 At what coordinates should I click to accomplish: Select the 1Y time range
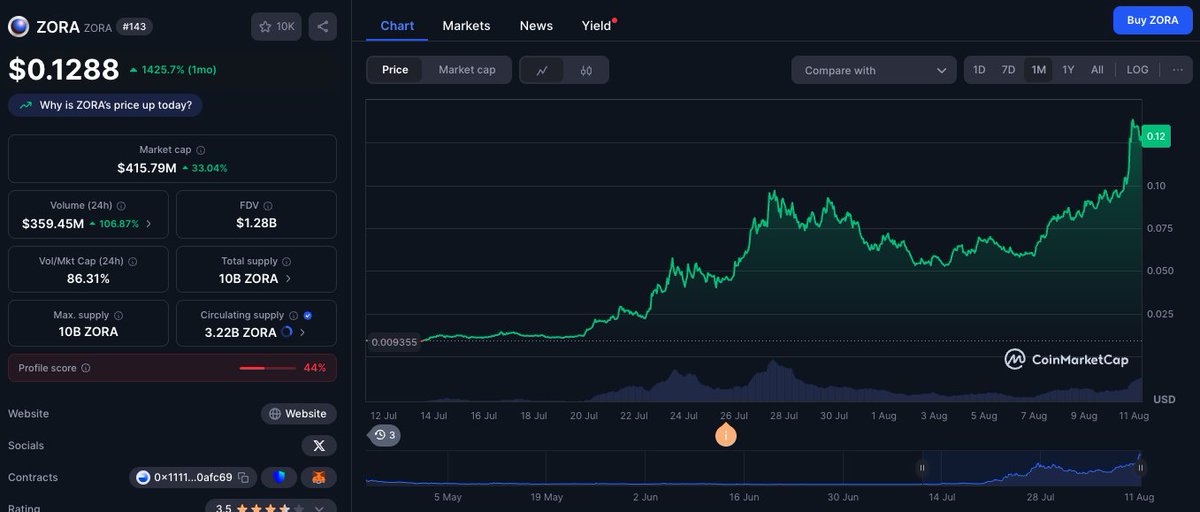coord(1068,70)
